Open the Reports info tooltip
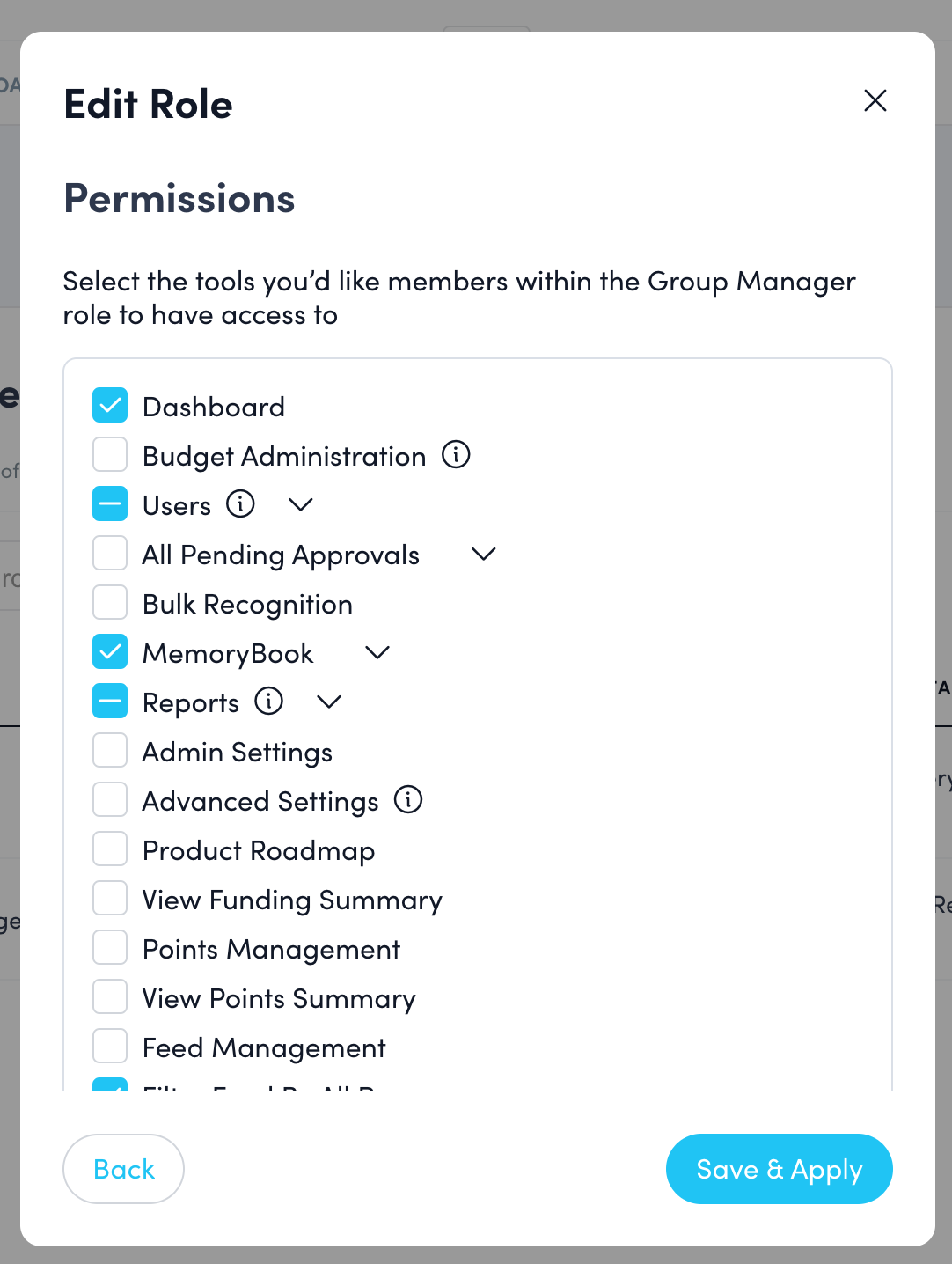Viewport: 952px width, 1264px height. pyautogui.click(x=270, y=702)
